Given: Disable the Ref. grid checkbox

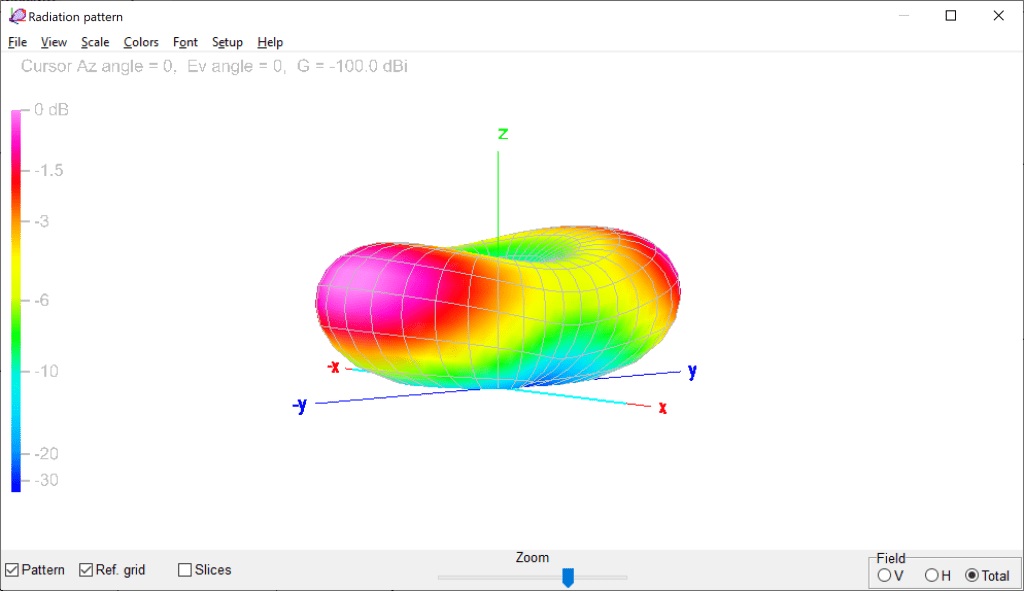Looking at the screenshot, I should [86, 570].
